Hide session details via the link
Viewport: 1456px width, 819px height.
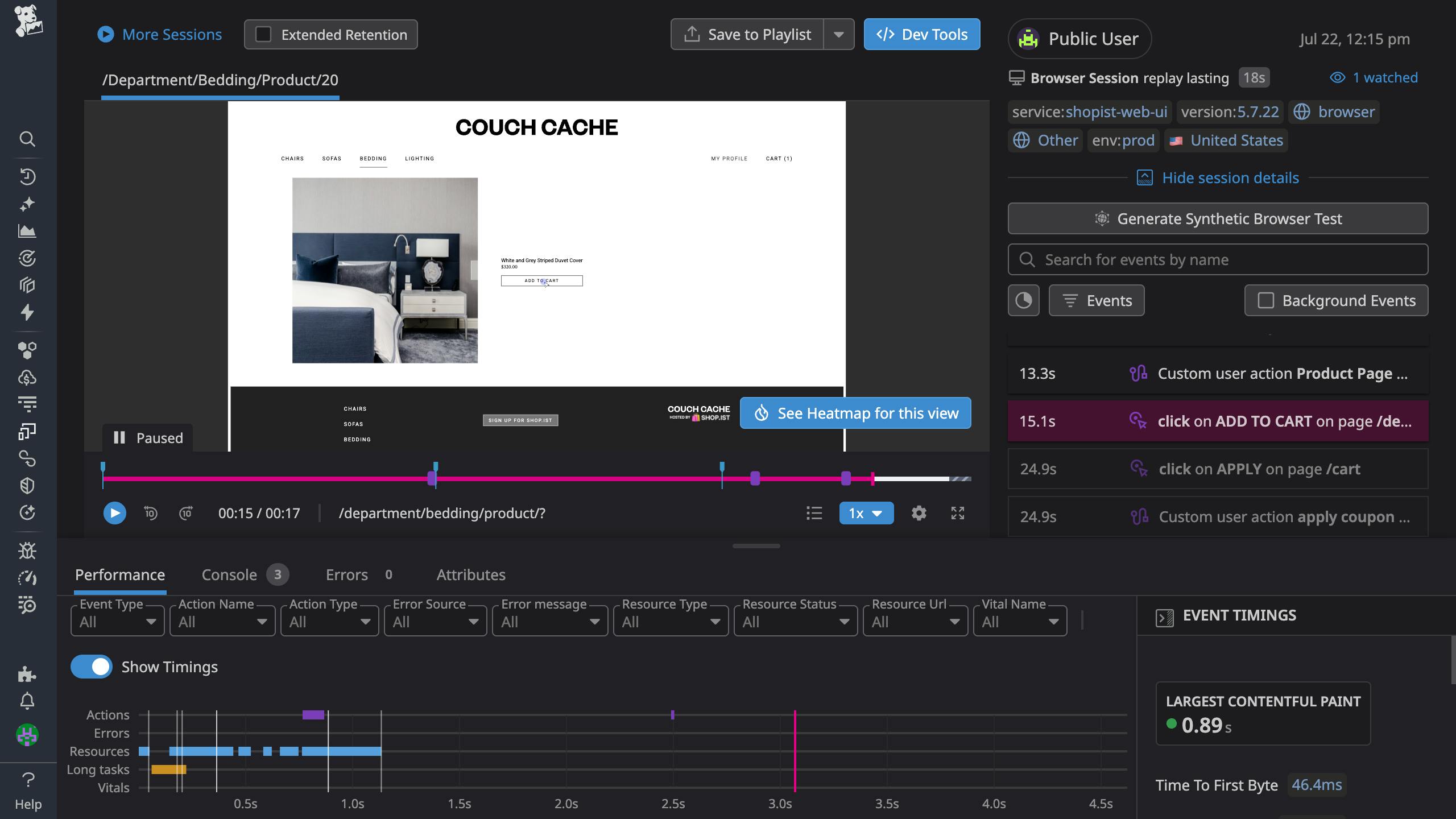click(x=1230, y=177)
